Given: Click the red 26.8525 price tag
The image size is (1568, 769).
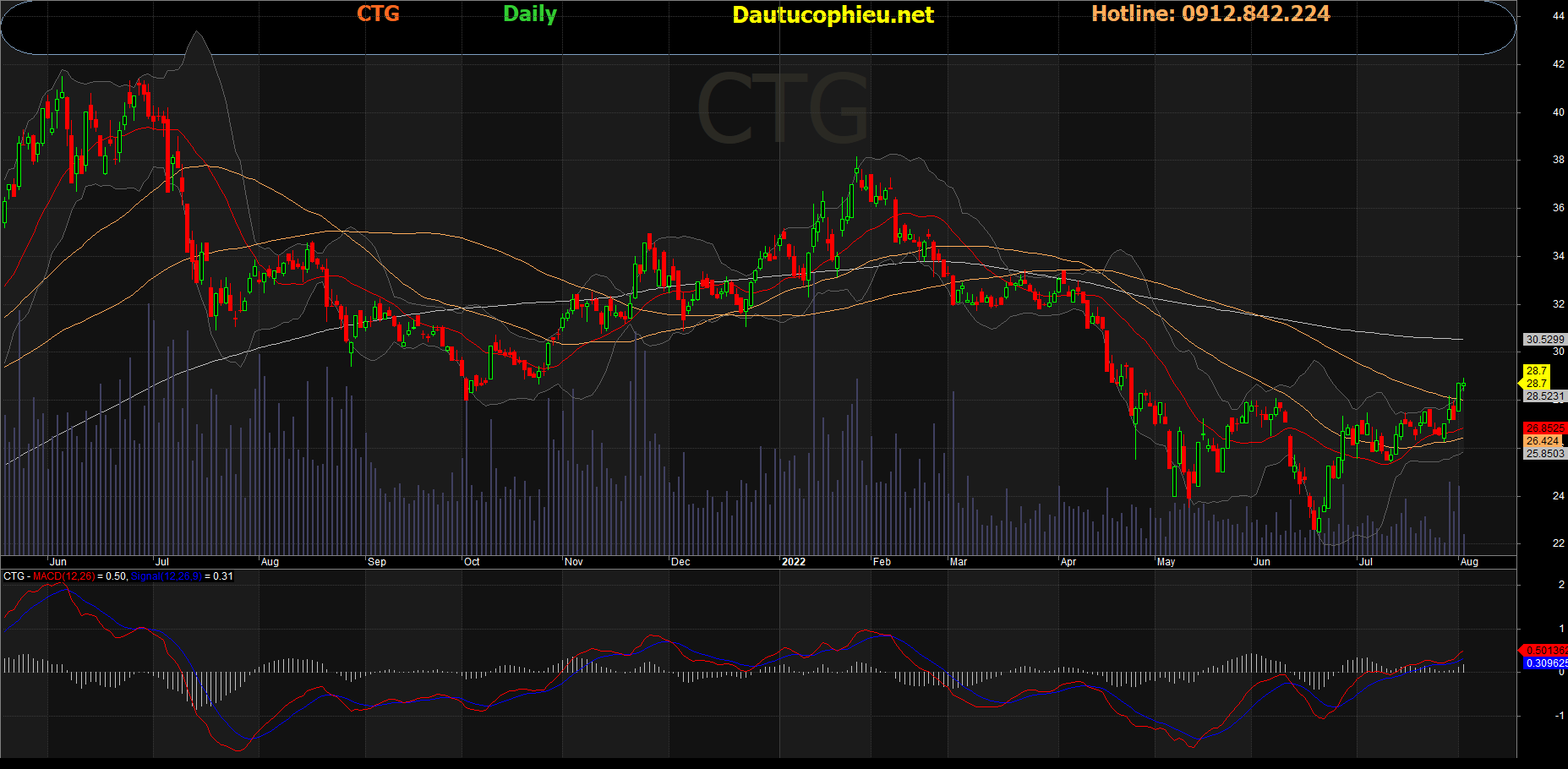Looking at the screenshot, I should [x=1544, y=428].
